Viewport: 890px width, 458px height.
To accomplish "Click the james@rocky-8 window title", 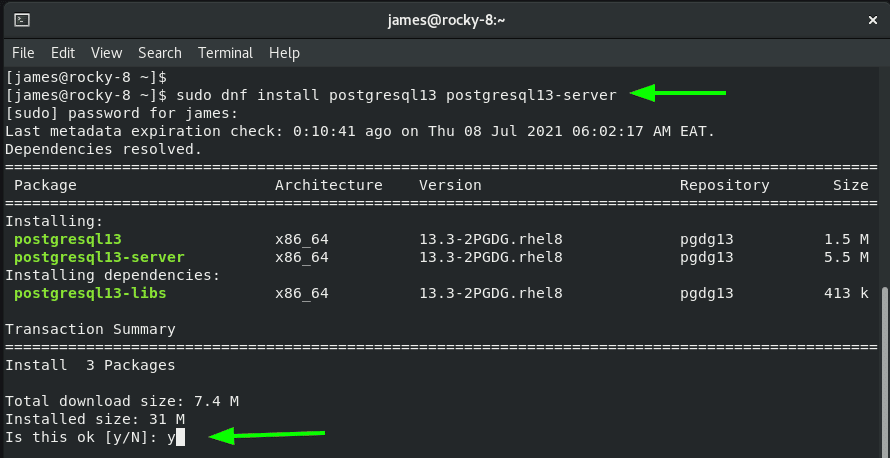I will [x=447, y=21].
